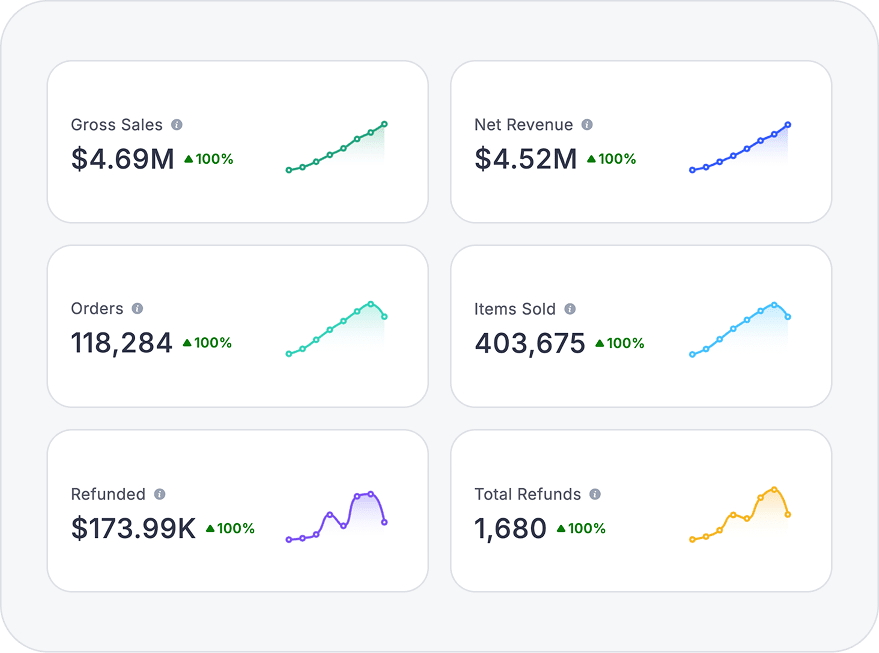The image size is (879, 653).
Task: Click the $173.99K Refunded amount
Action: click(134, 528)
